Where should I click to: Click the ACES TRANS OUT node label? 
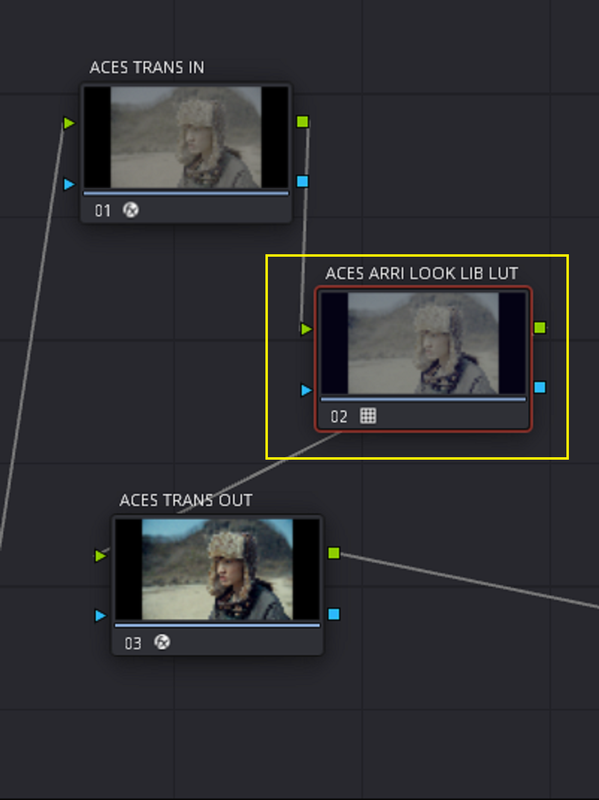tap(186, 500)
